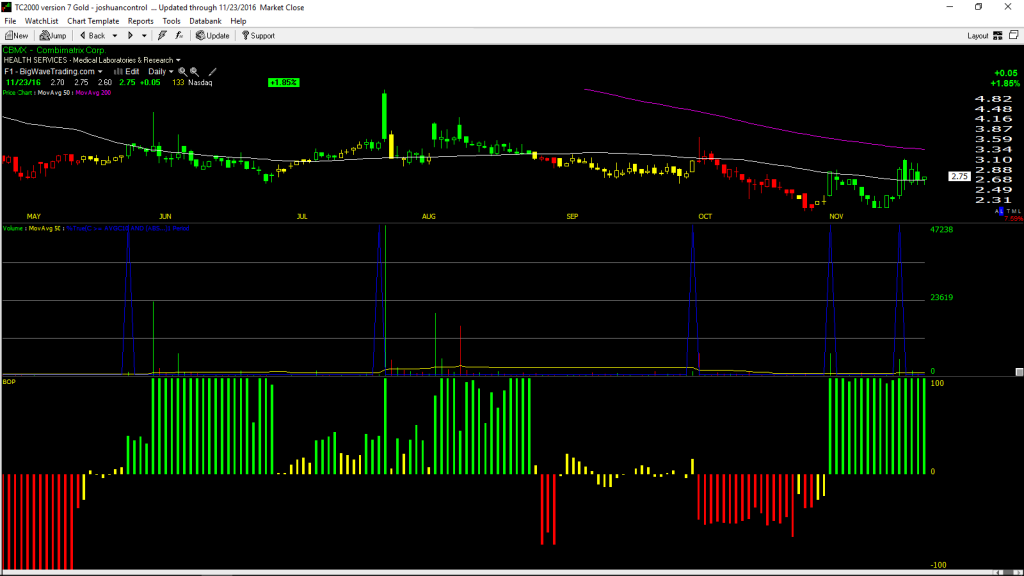Click the cascade windows icon beside Layout

tap(1014, 35)
